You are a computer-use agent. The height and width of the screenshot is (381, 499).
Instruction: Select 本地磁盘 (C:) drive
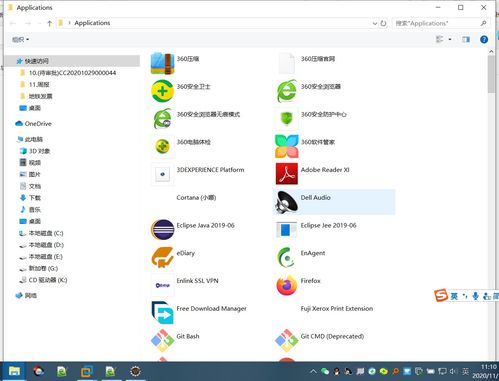[x=46, y=233]
